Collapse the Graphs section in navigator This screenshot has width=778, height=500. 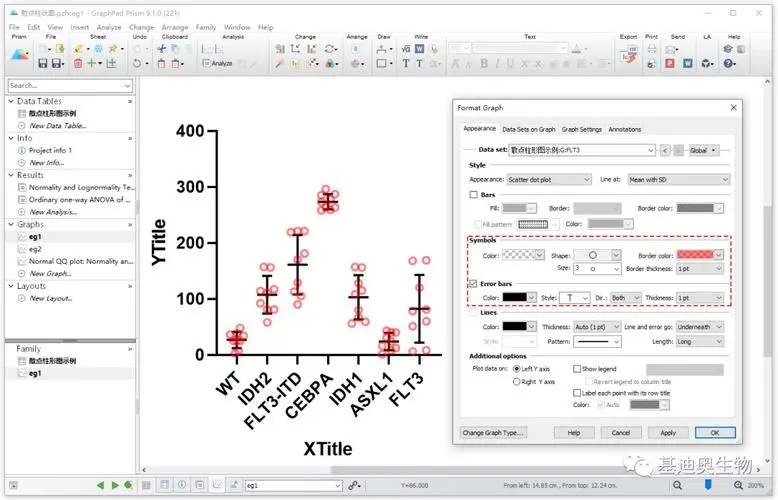coord(11,224)
